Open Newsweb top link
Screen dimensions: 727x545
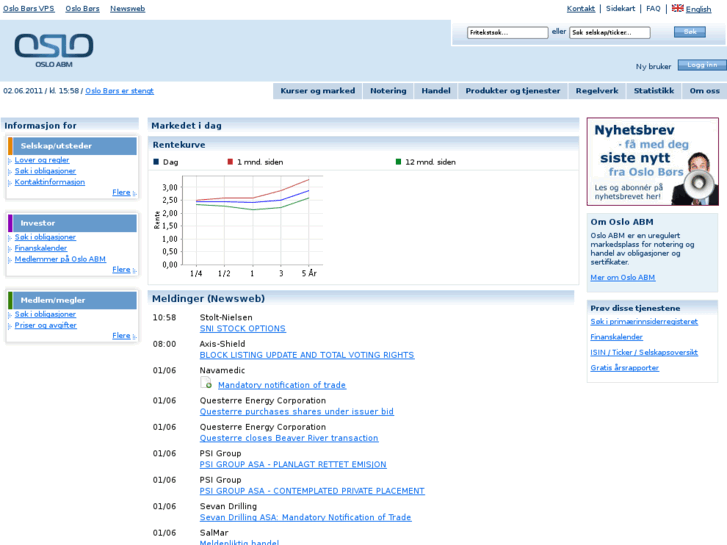point(128,8)
